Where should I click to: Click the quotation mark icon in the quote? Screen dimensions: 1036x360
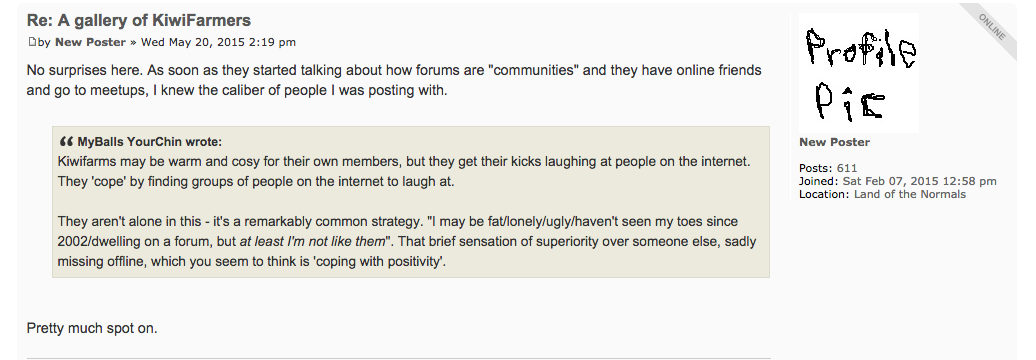point(65,141)
